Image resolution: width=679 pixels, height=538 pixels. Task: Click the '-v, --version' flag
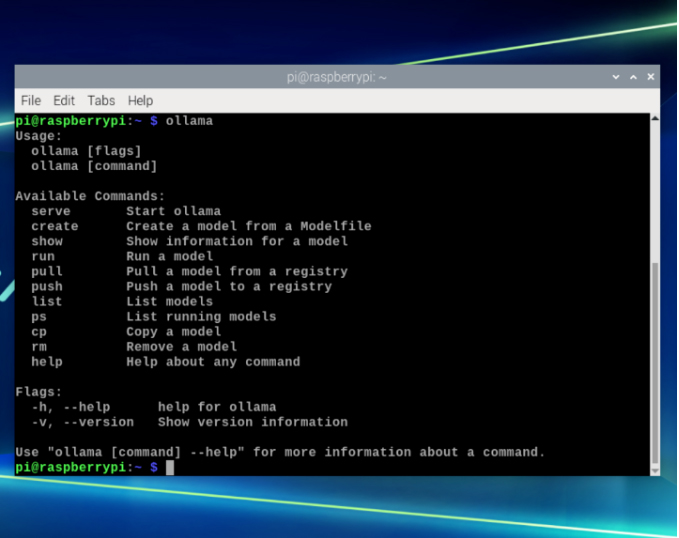coord(83,422)
